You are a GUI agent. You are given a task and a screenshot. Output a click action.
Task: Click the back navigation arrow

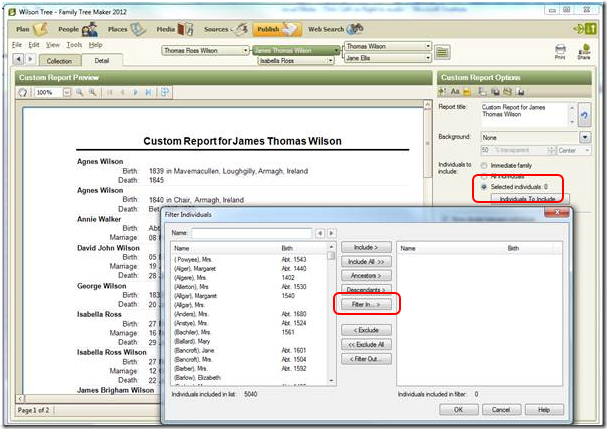(18, 59)
